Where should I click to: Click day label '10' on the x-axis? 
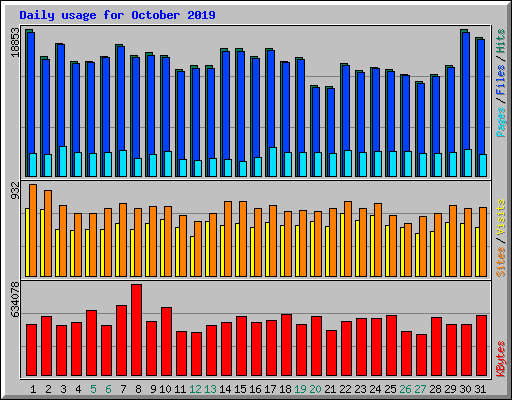(x=165, y=389)
